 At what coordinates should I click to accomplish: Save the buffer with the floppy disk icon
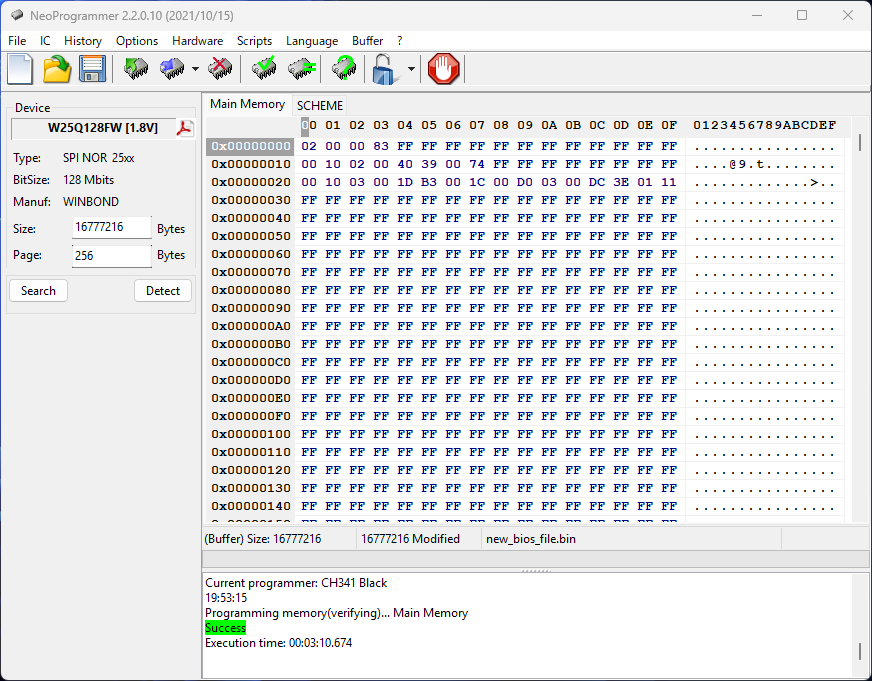(x=92, y=69)
